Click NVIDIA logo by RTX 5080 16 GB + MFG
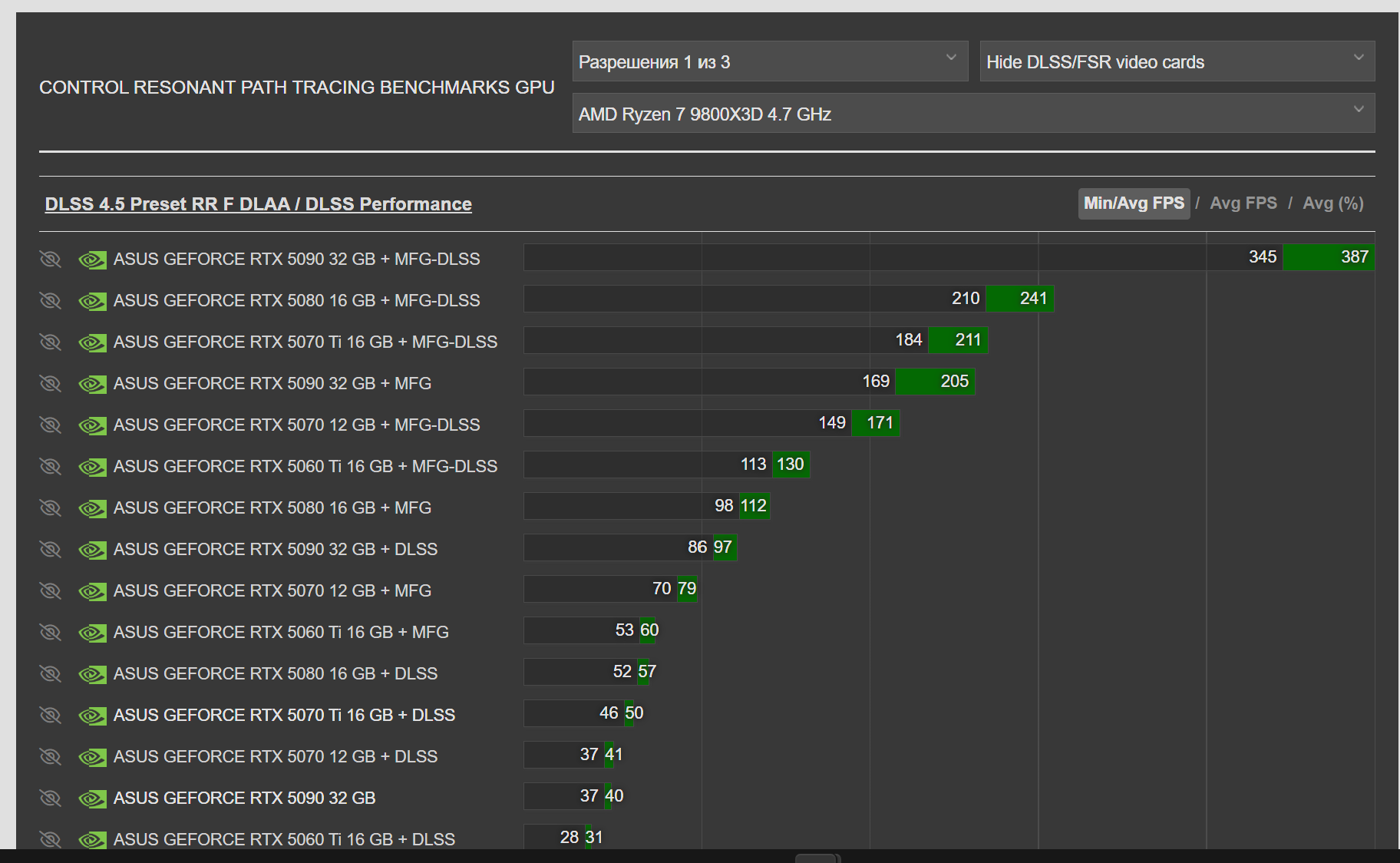This screenshot has width=1400, height=863. (92, 509)
